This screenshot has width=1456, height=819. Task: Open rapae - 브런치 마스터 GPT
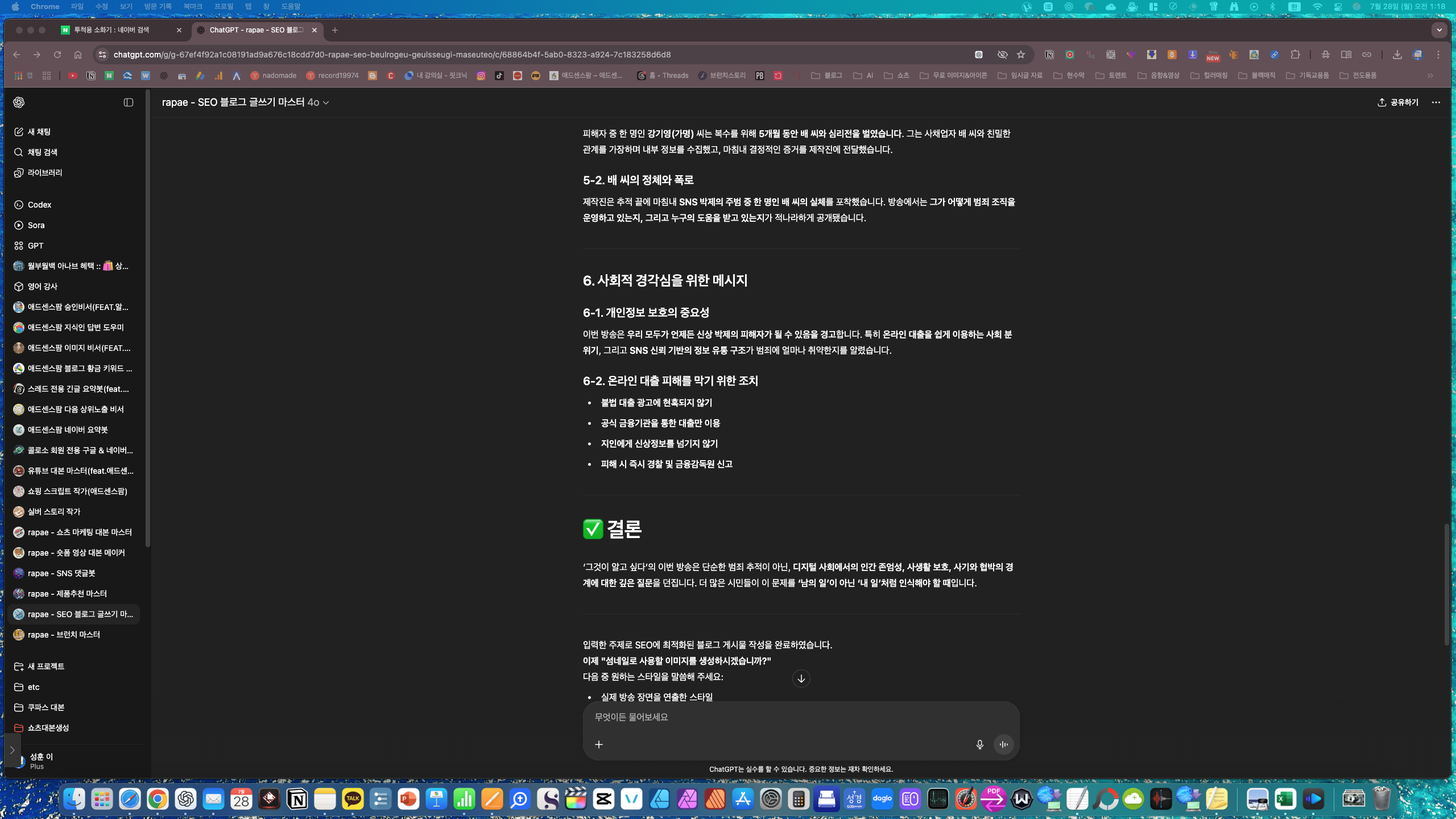click(x=74, y=635)
